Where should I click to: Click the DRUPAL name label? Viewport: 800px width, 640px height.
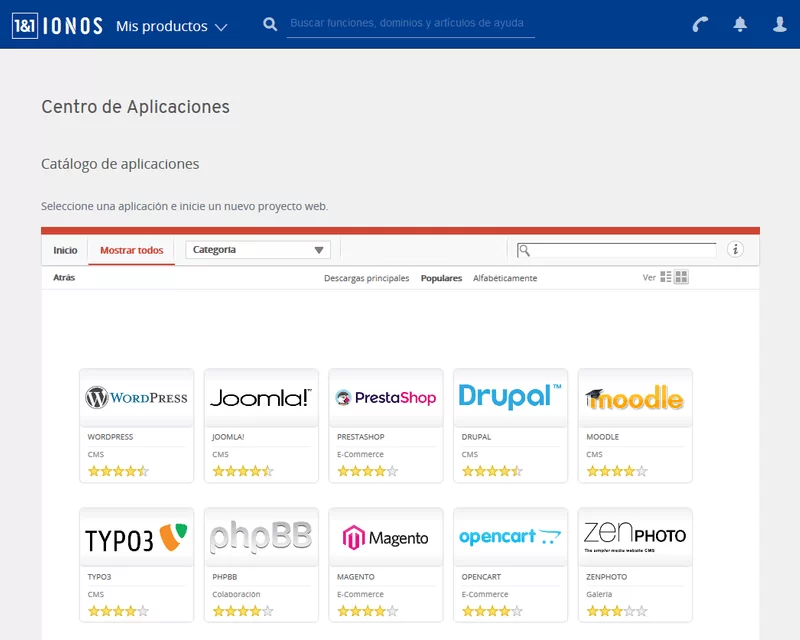(x=477, y=437)
